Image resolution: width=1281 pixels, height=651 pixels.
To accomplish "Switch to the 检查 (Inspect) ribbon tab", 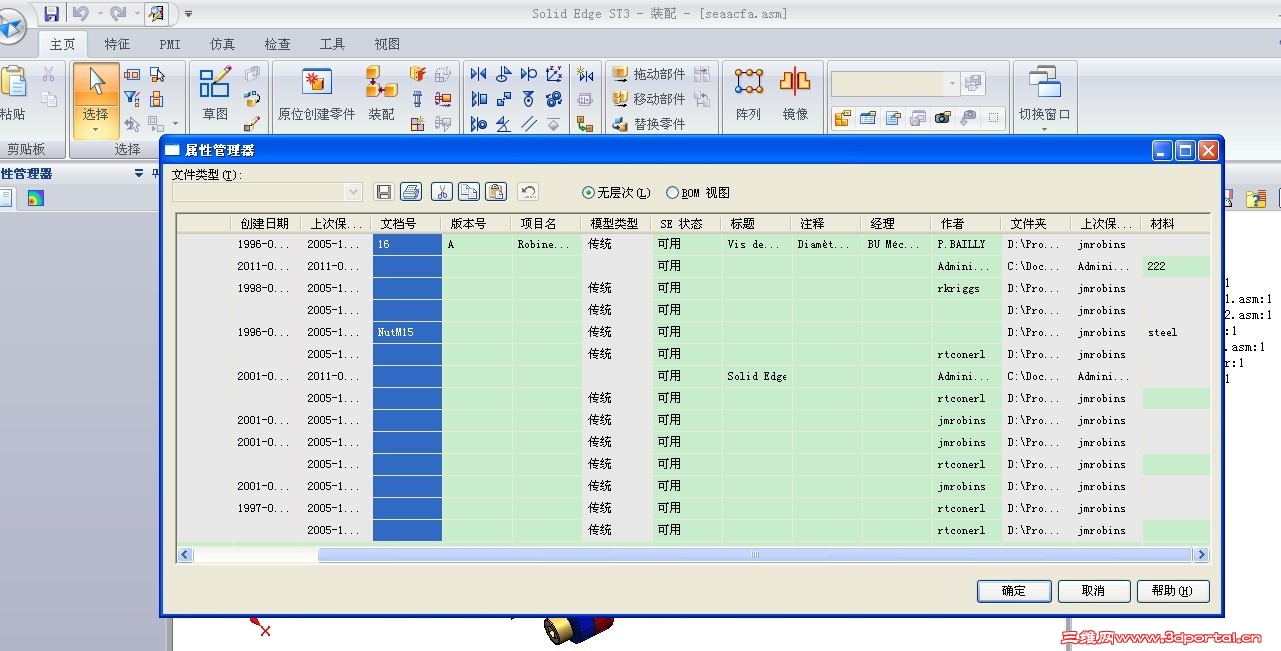I will pos(278,44).
